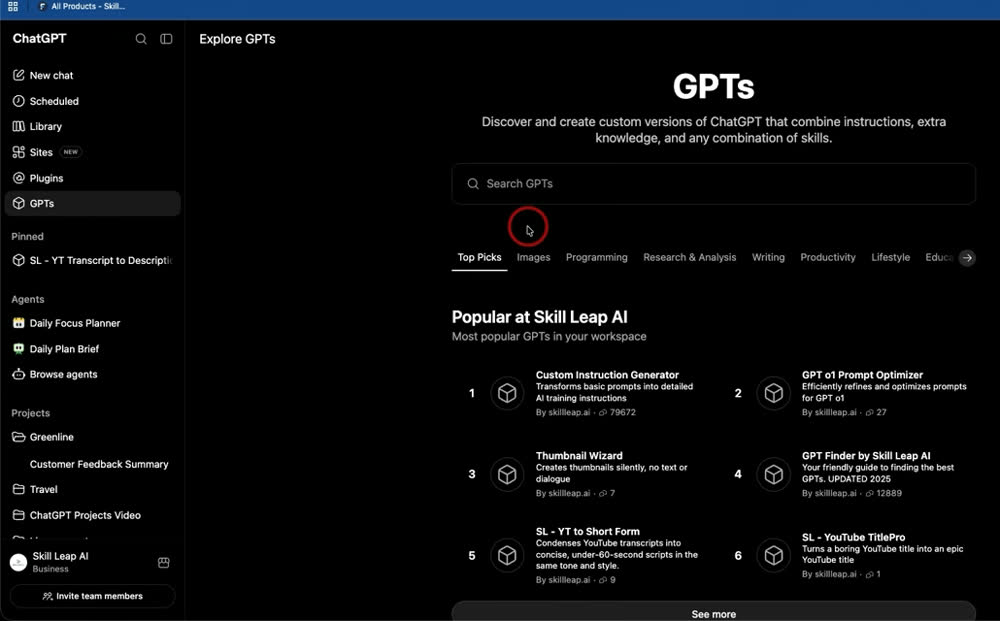The width and height of the screenshot is (1000, 621).
Task: Open the Scheduled clock icon
Action: 18,101
